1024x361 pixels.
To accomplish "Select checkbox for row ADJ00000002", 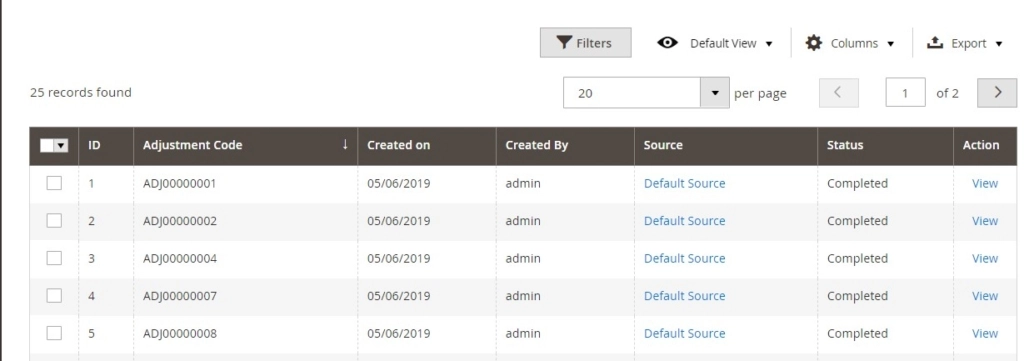I will click(54, 221).
